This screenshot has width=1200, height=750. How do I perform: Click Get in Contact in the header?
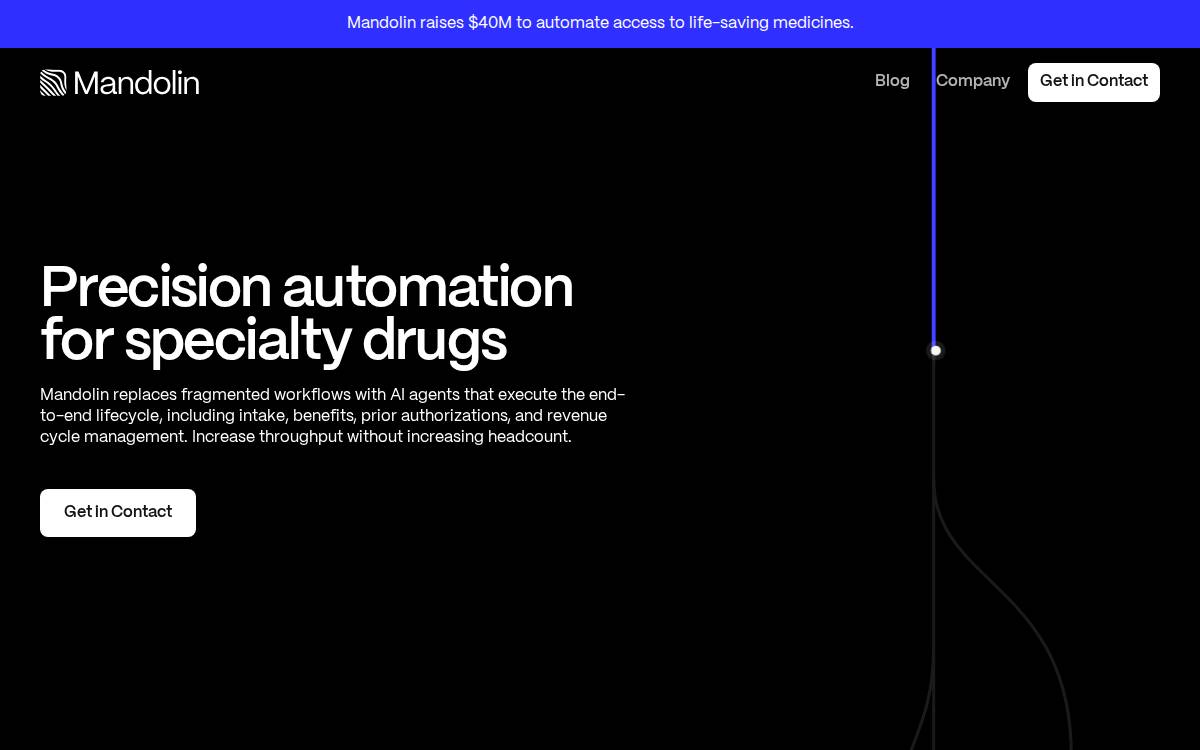pos(1094,82)
